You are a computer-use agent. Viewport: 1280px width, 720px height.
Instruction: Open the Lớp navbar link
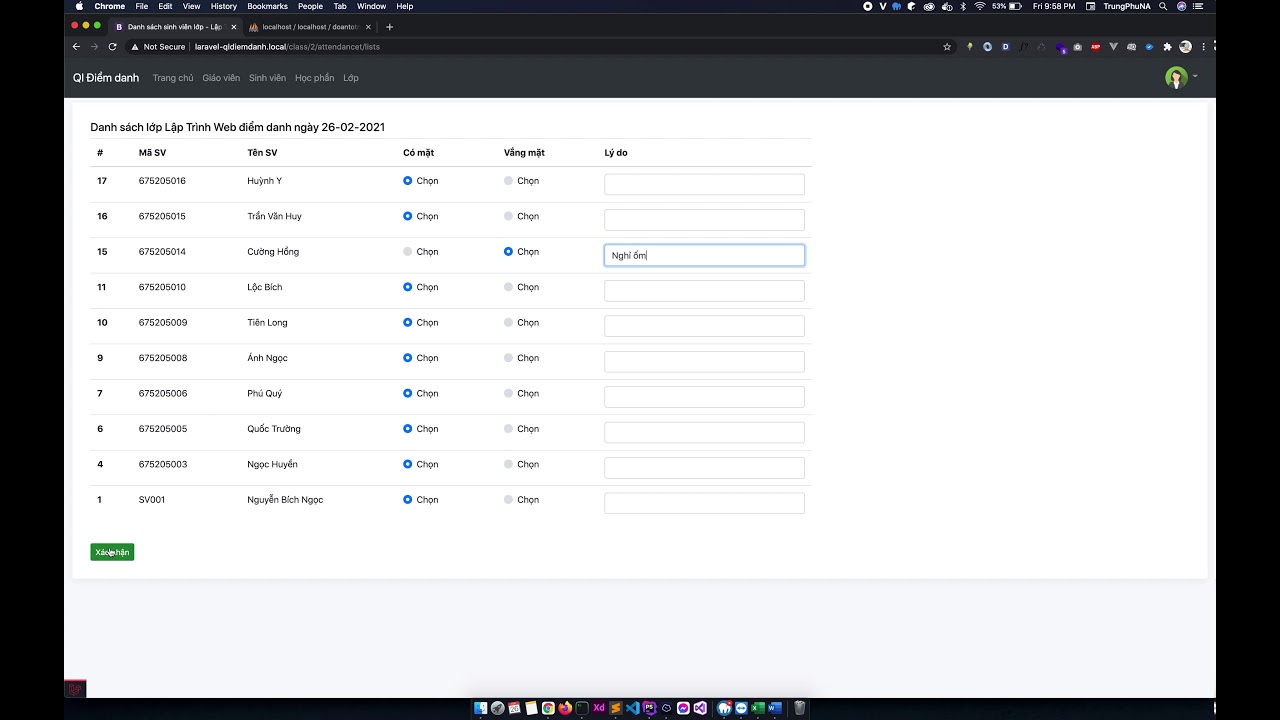point(351,78)
